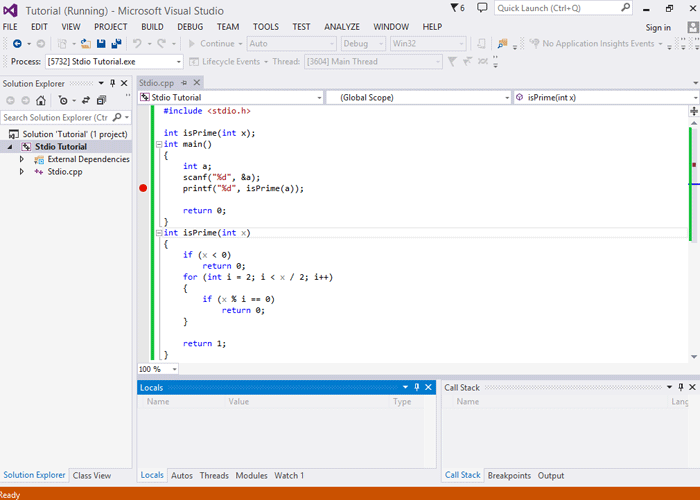Close the Locals panel
This screenshot has width=700, height=500.
coord(428,387)
